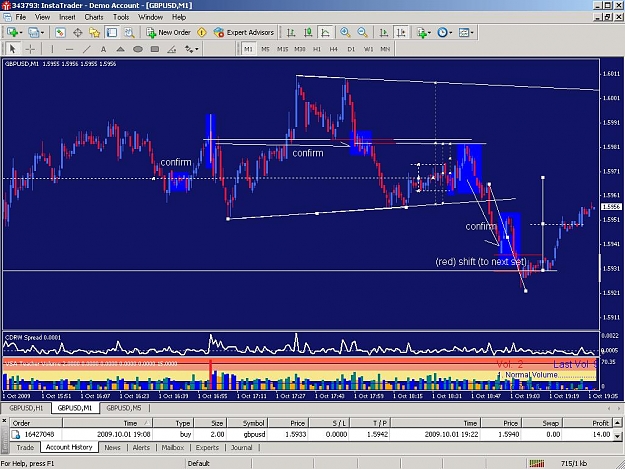The image size is (625, 469).
Task: Toggle Auto Scroll chart icon
Action: tap(384, 33)
